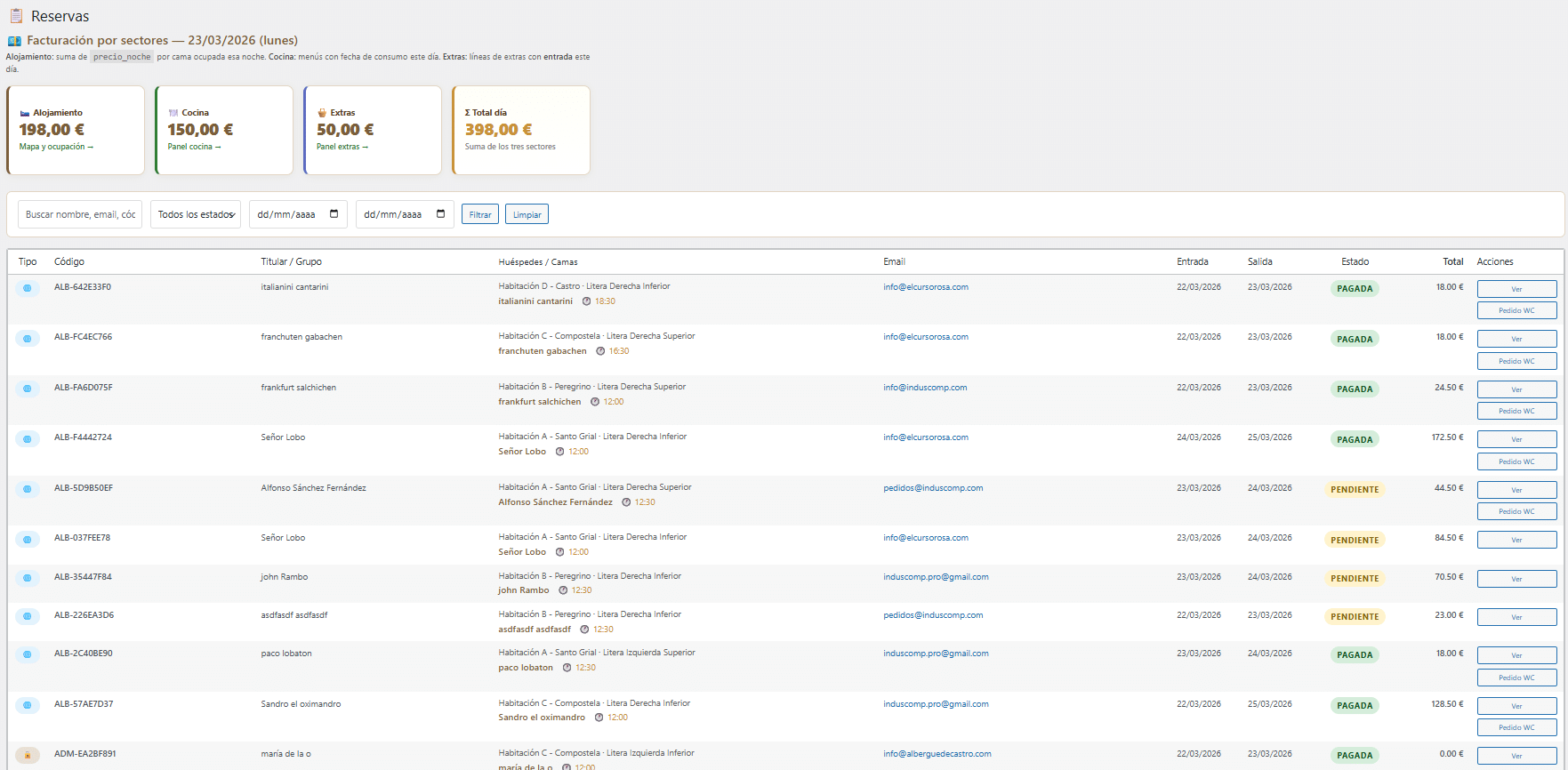
Task: Click the PENDIENTE badge for john Rambo
Action: pos(1355,578)
